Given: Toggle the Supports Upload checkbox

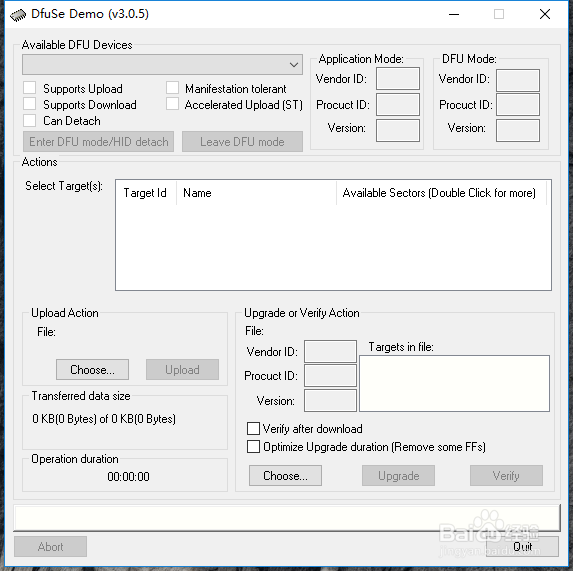Looking at the screenshot, I should (30, 88).
